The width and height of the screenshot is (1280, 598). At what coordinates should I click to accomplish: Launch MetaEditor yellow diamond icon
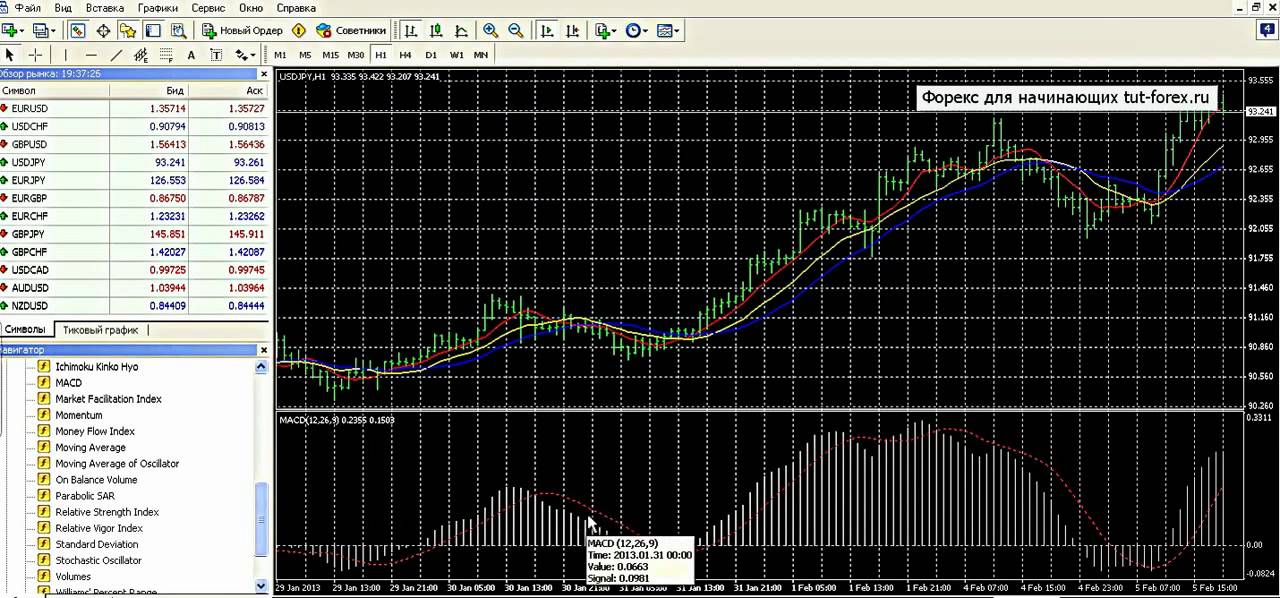click(298, 30)
